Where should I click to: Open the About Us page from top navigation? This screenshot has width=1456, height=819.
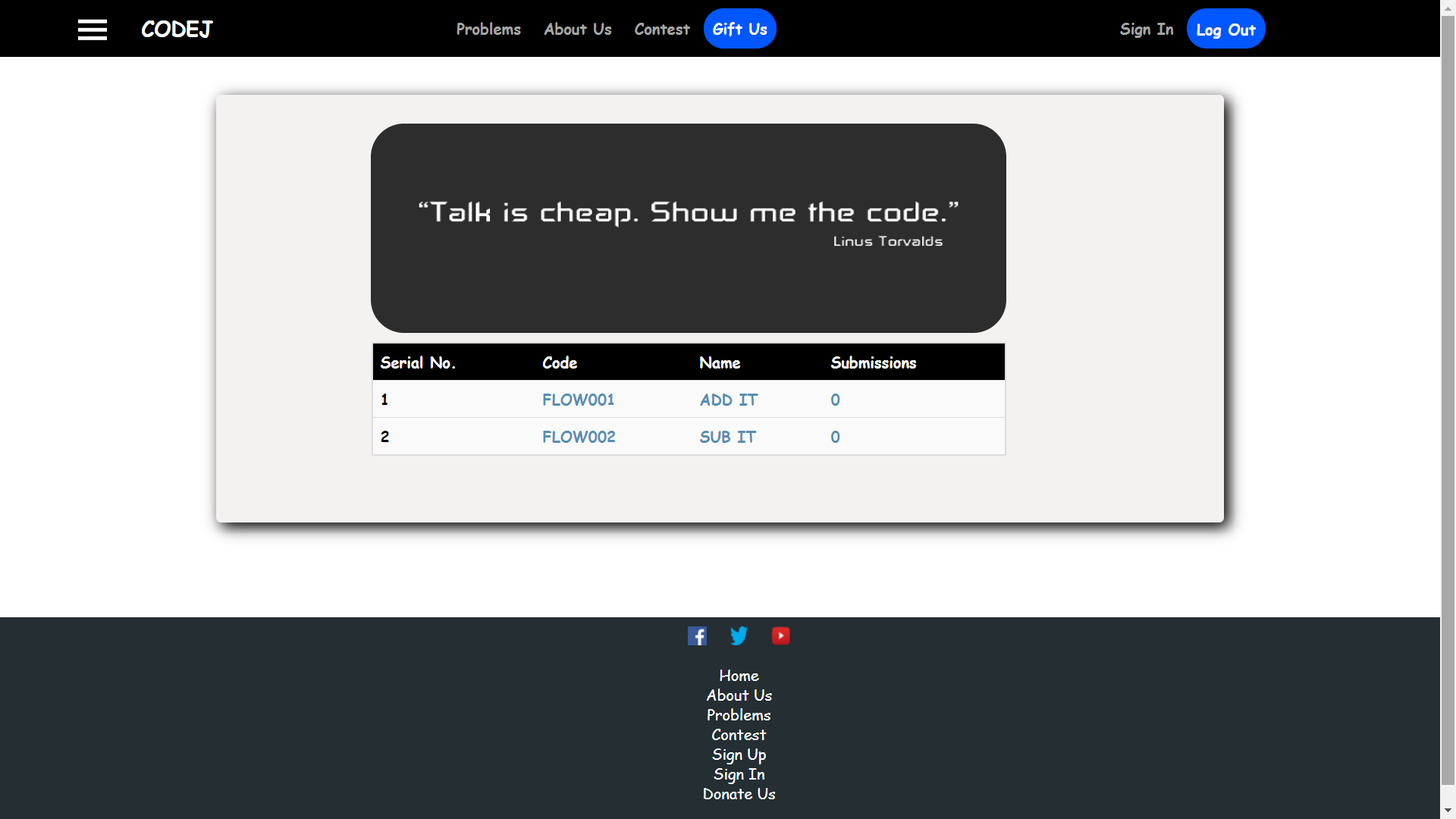(x=577, y=29)
